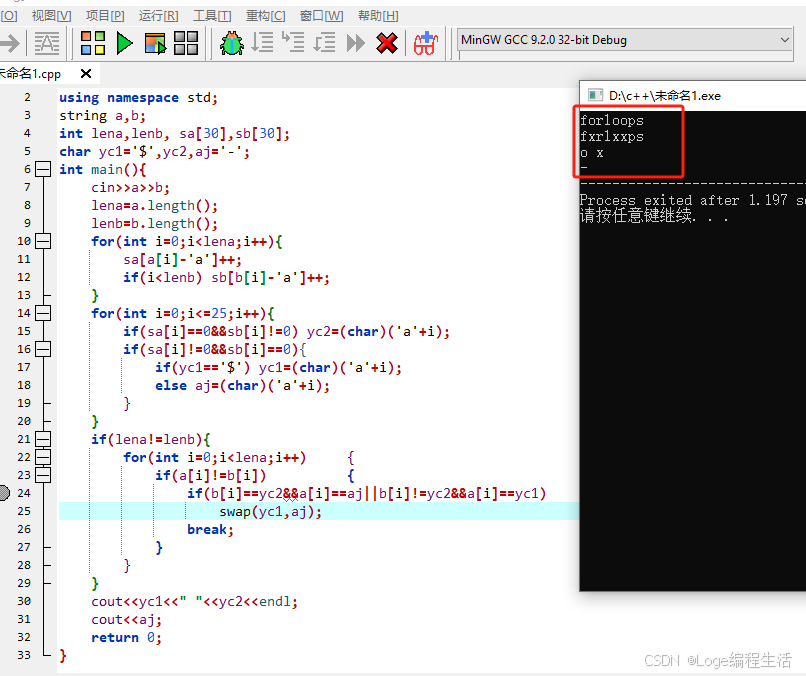Toggle the breakpoint marker at line 24

pos(4,493)
